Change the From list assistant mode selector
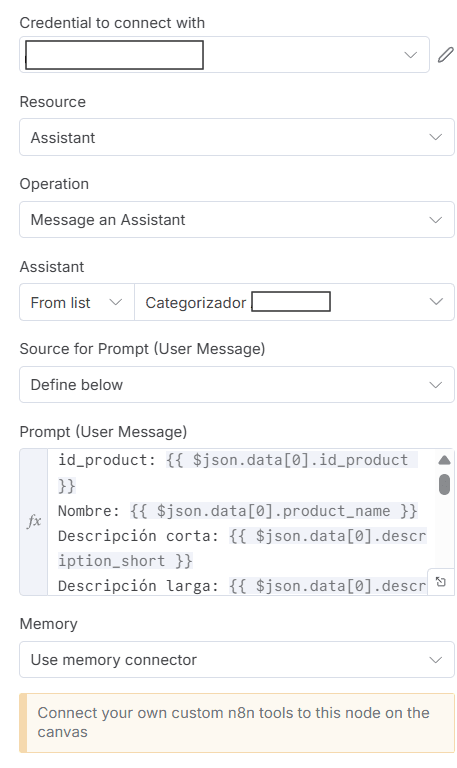The height and width of the screenshot is (768, 457). tap(77, 302)
